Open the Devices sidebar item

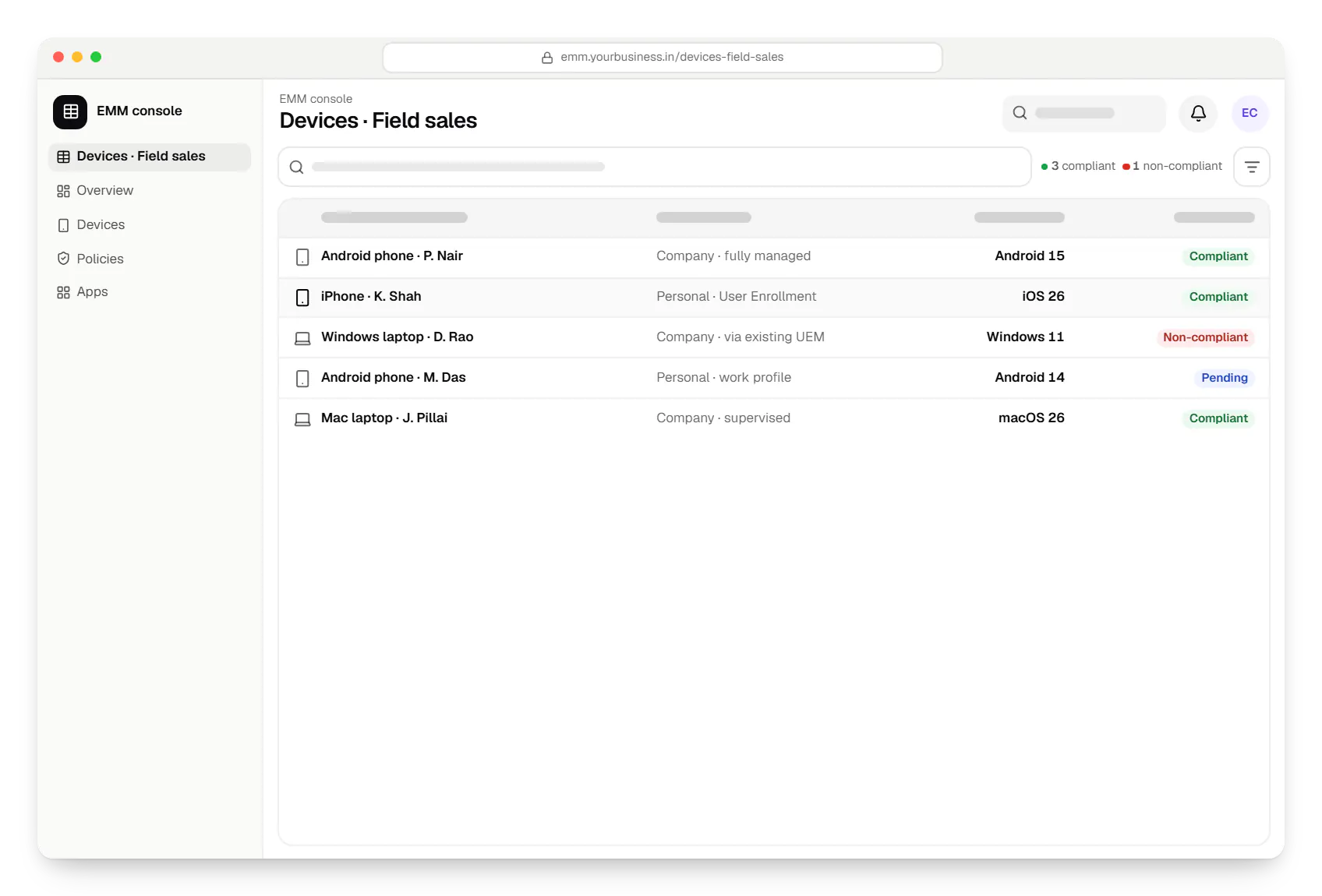click(150, 225)
